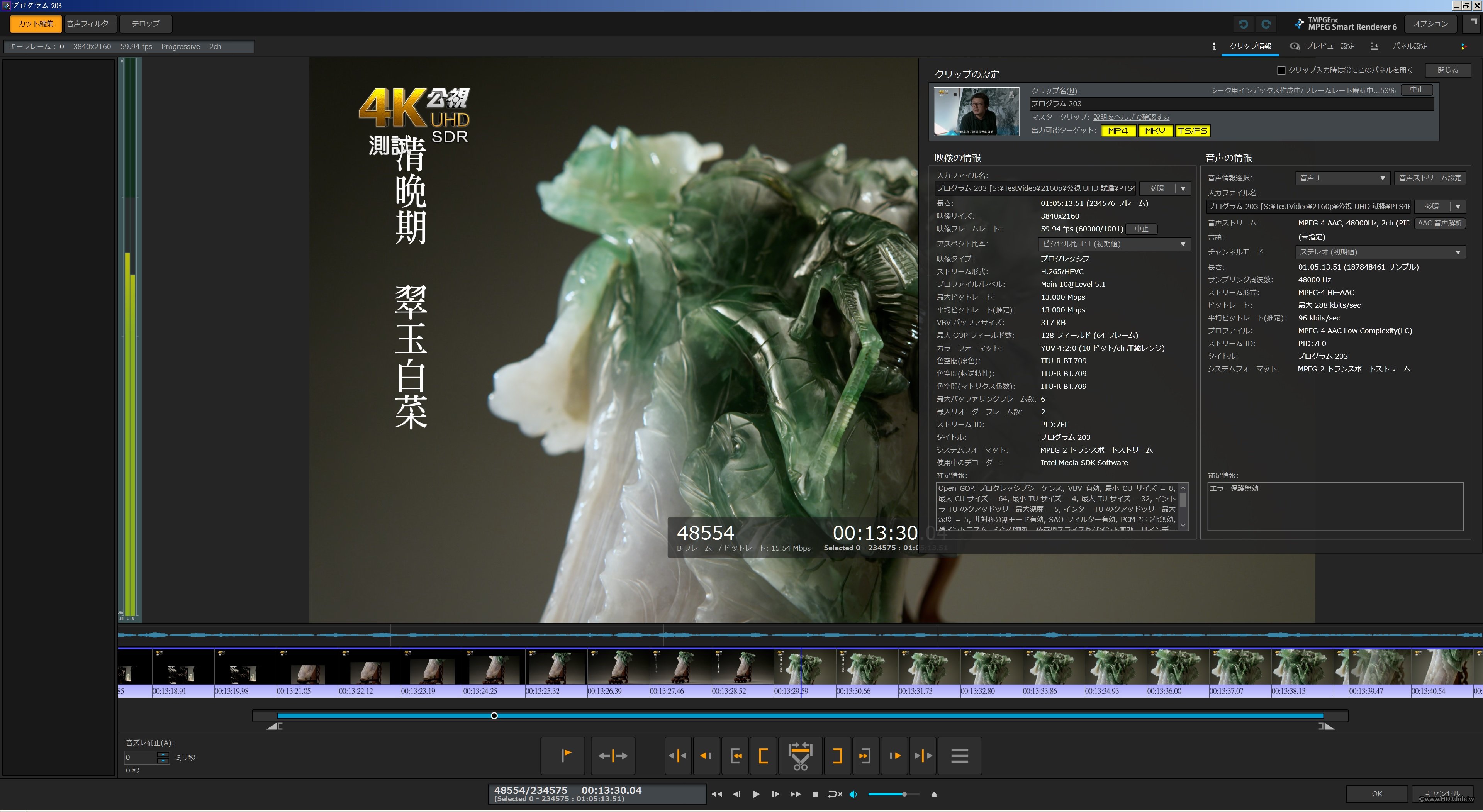The width and height of the screenshot is (1483, 812).
Task: Open the 音声 1 audio selection dropdown
Action: pos(1342,178)
